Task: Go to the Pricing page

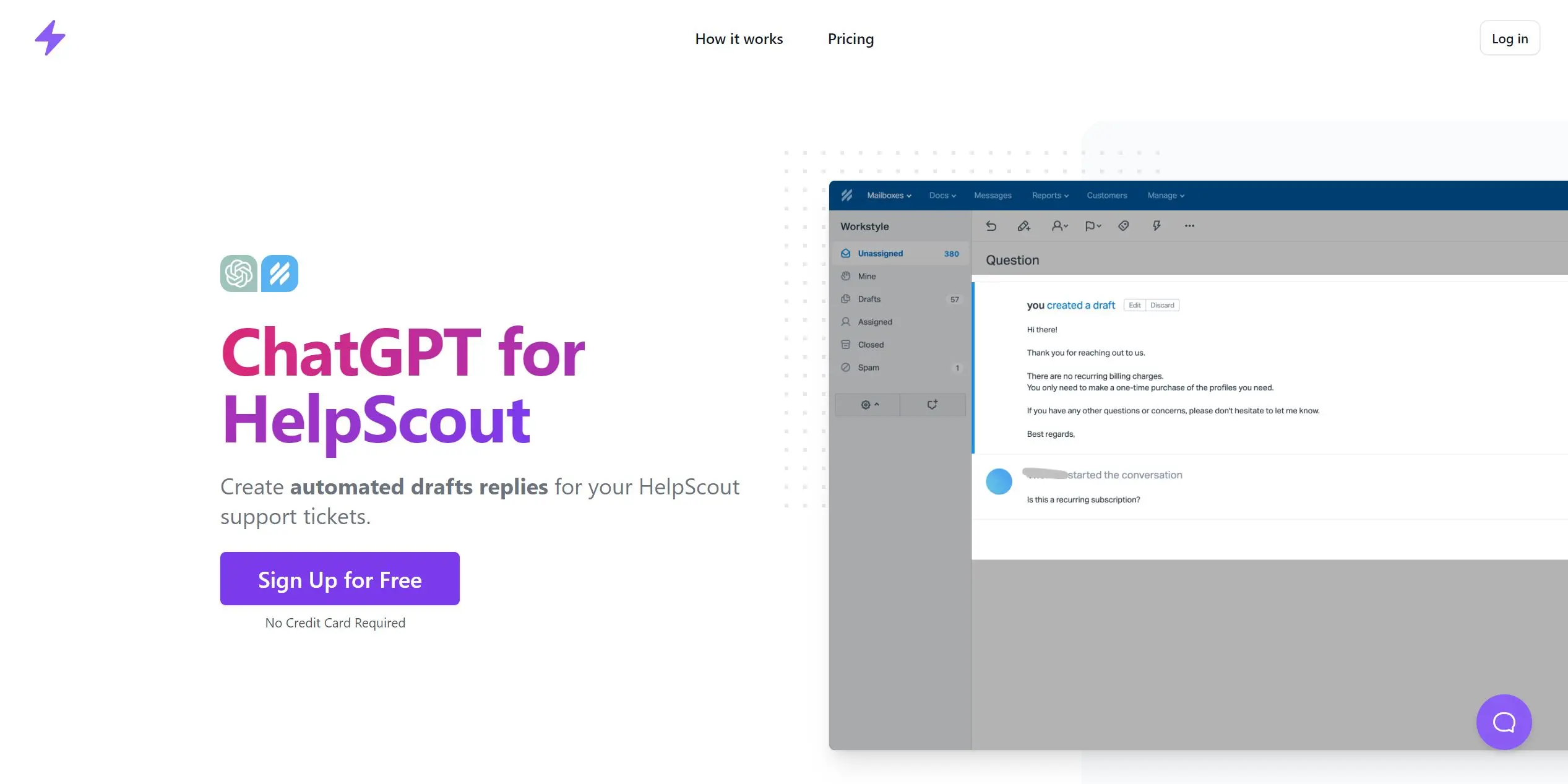Action: [x=851, y=39]
